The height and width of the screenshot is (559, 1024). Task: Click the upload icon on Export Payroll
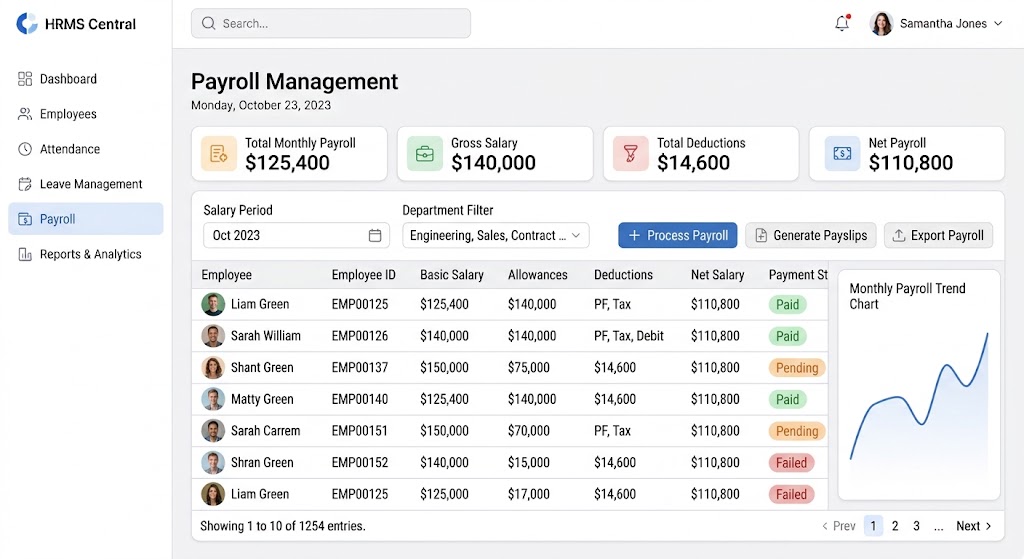pyautogui.click(x=899, y=235)
